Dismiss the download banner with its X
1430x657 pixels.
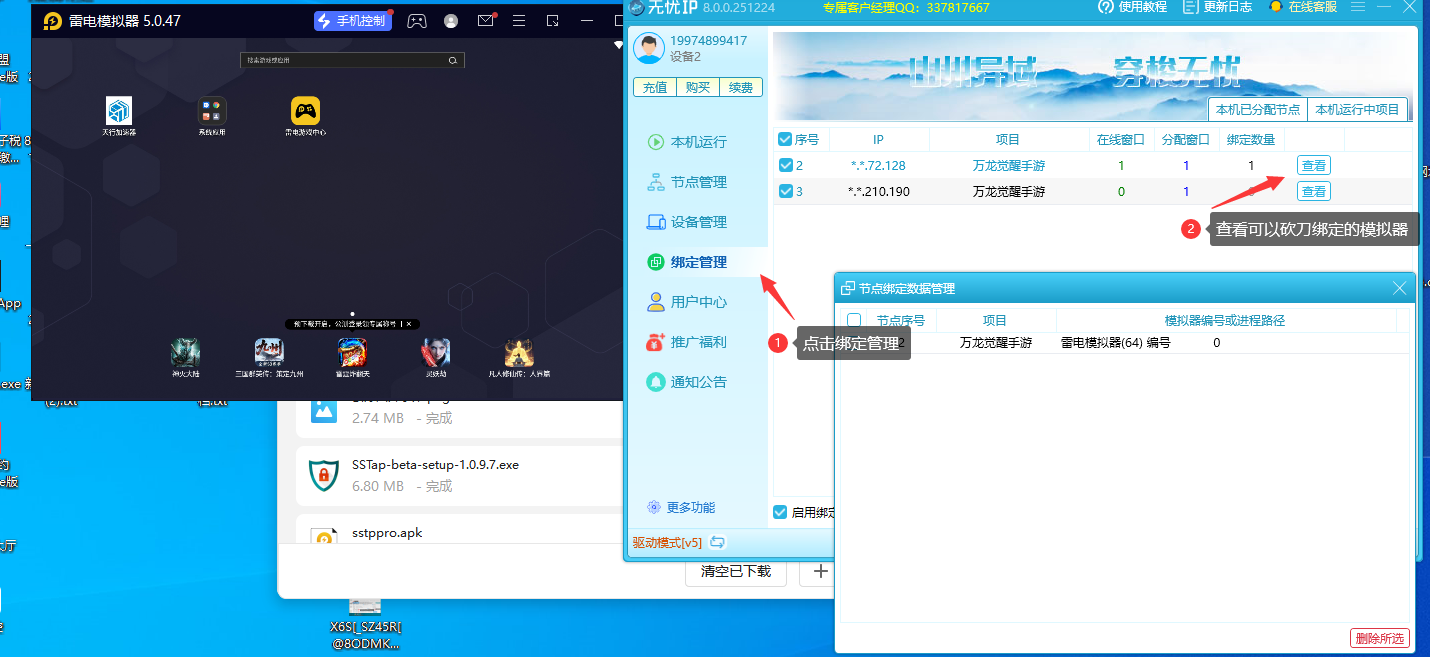408,324
